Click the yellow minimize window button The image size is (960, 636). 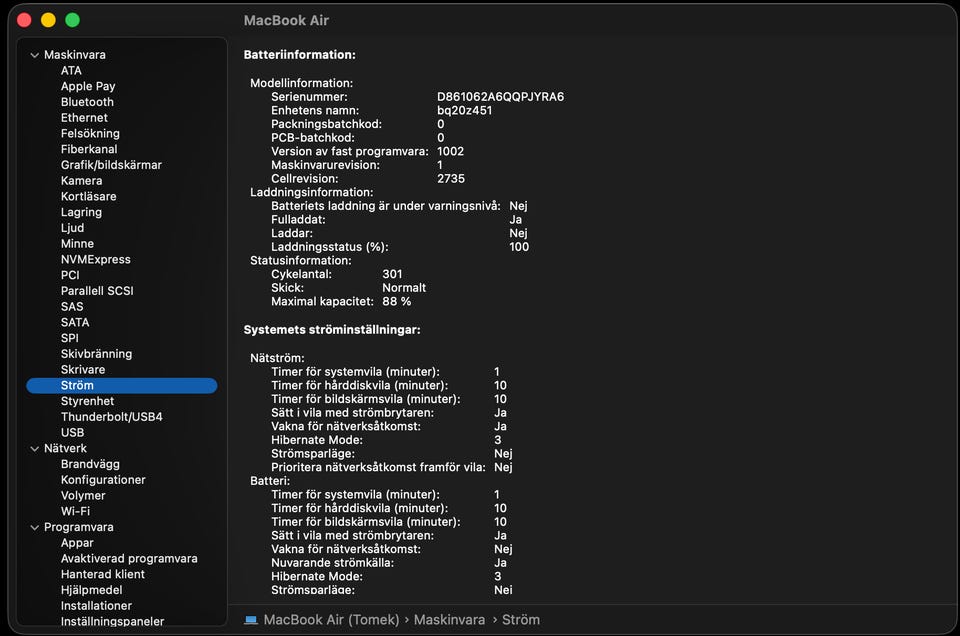(x=48, y=20)
